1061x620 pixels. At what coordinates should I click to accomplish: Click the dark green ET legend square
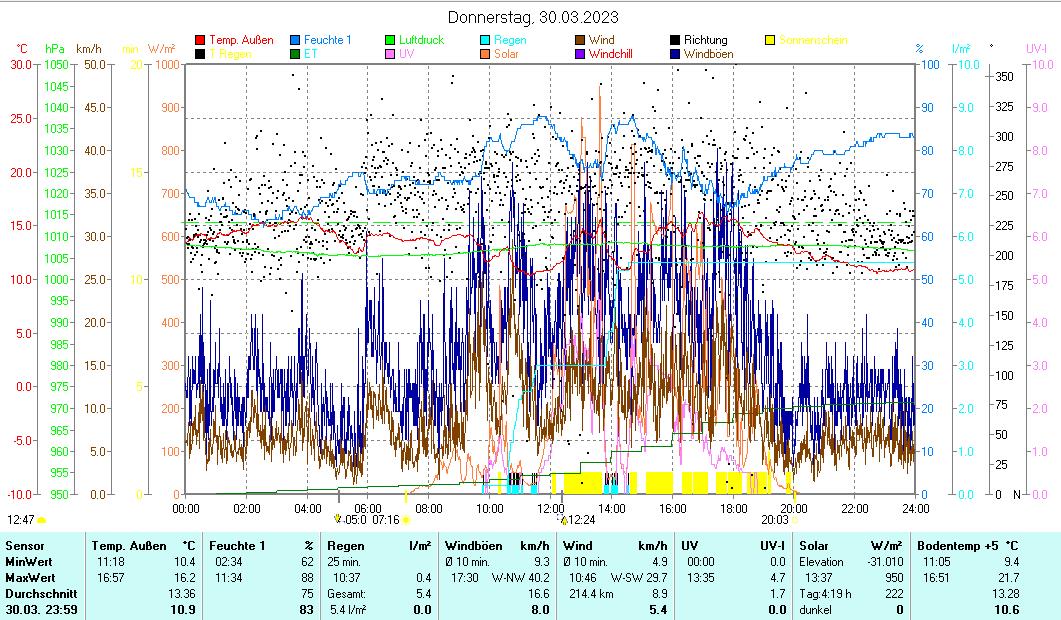click(296, 54)
